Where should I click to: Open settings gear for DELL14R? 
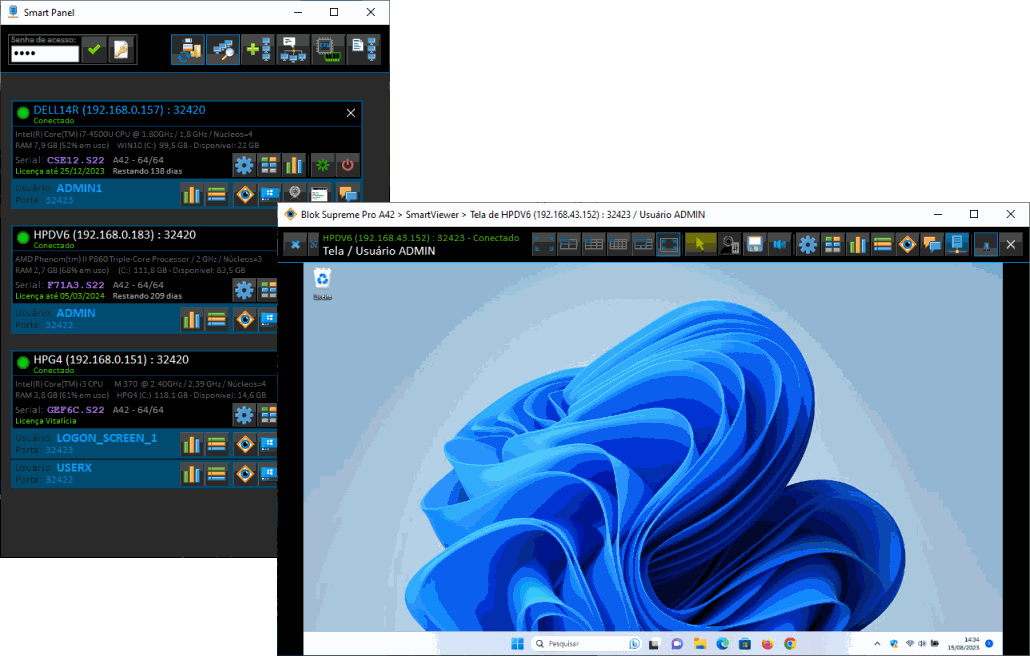244,165
